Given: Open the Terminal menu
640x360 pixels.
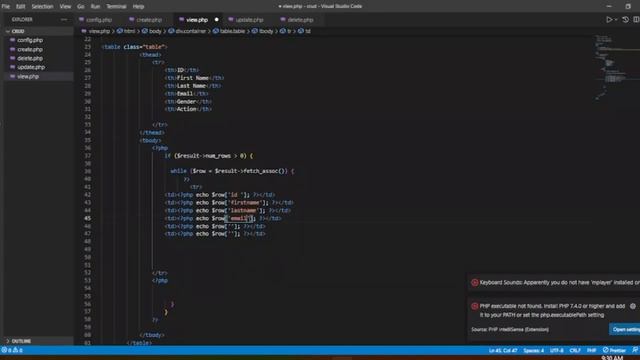Looking at the screenshot, I should 116,7.
